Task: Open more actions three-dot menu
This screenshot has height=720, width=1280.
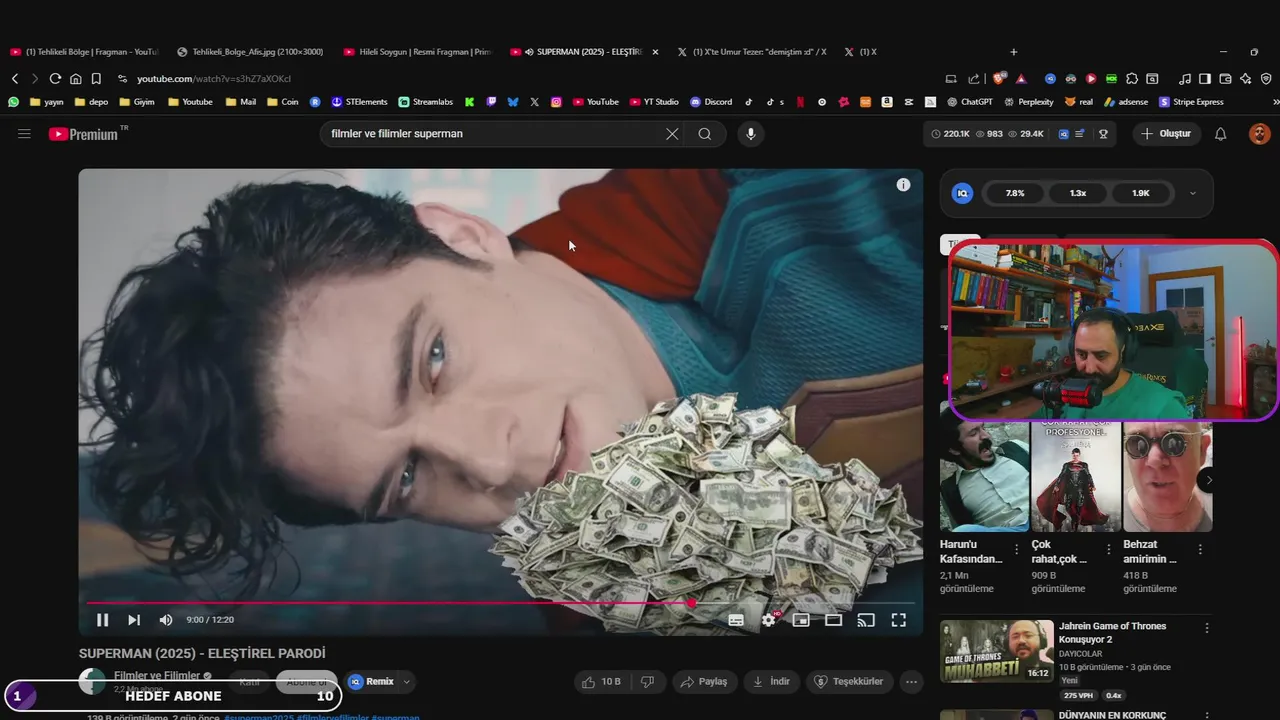Action: coord(911,682)
